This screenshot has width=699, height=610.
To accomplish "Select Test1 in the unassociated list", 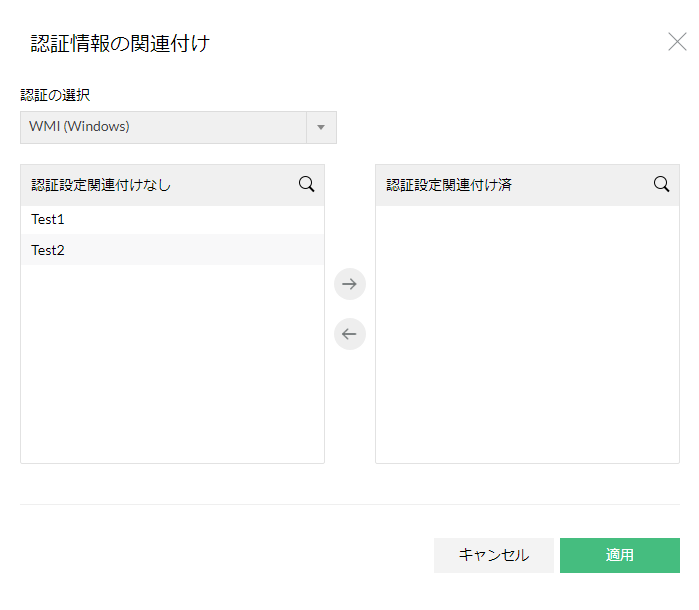I will tap(48, 220).
